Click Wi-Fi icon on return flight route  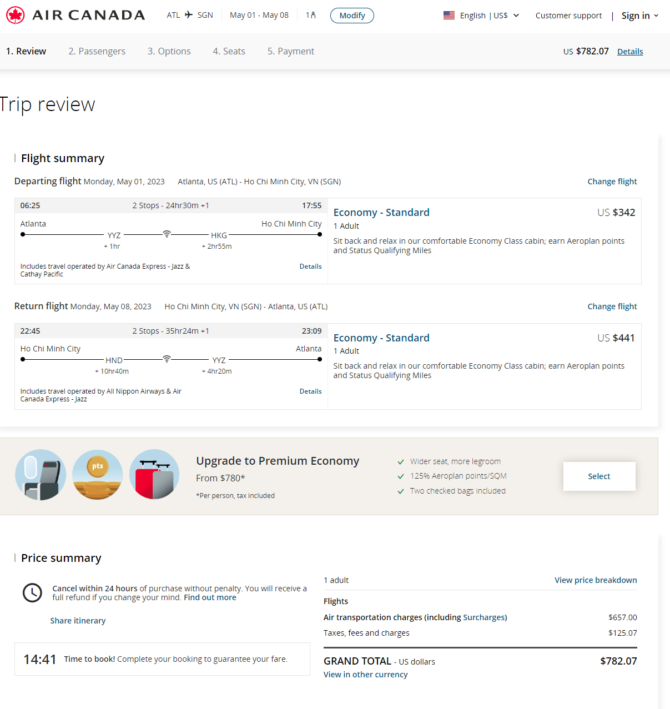click(166, 359)
